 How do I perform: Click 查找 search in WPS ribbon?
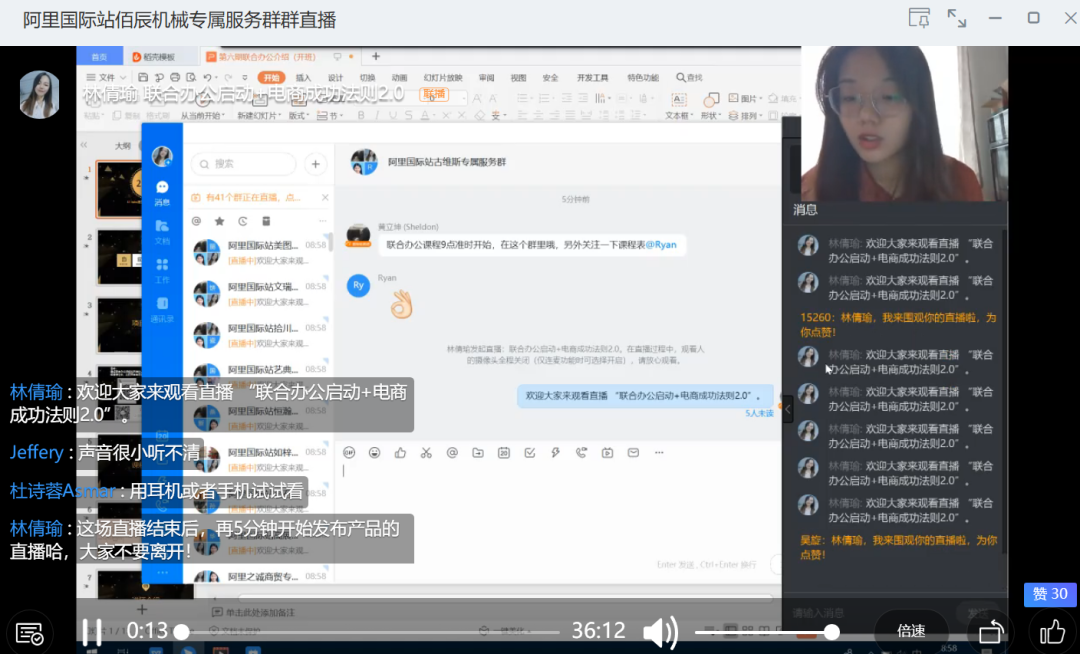click(x=689, y=78)
